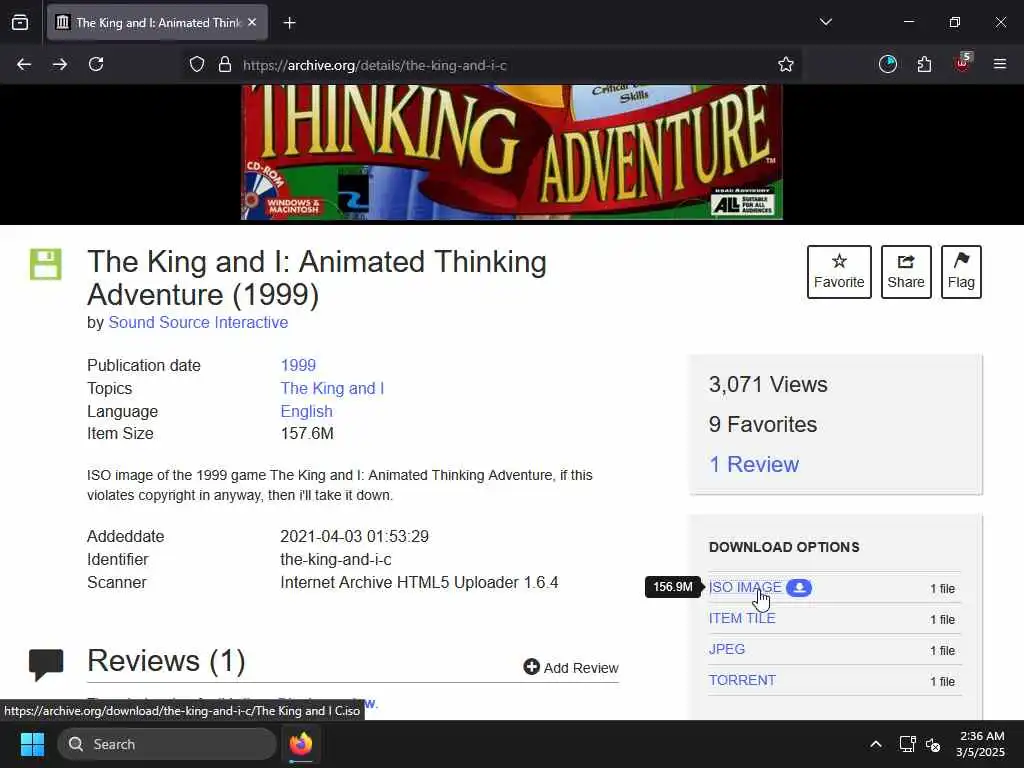Select the identifier text the-king-and-i-c
1024x768 pixels.
(x=336, y=560)
